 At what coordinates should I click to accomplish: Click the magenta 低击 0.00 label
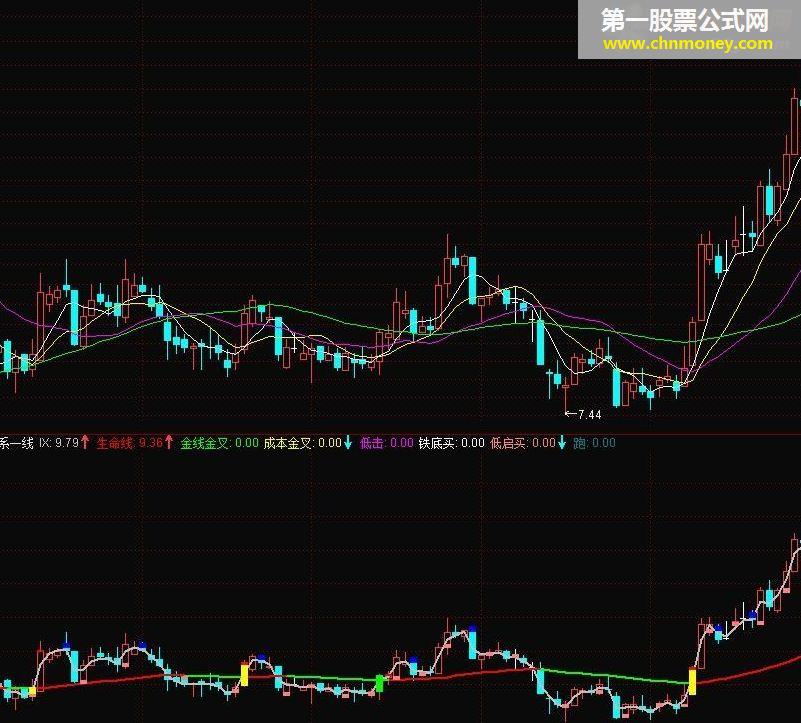click(x=387, y=443)
